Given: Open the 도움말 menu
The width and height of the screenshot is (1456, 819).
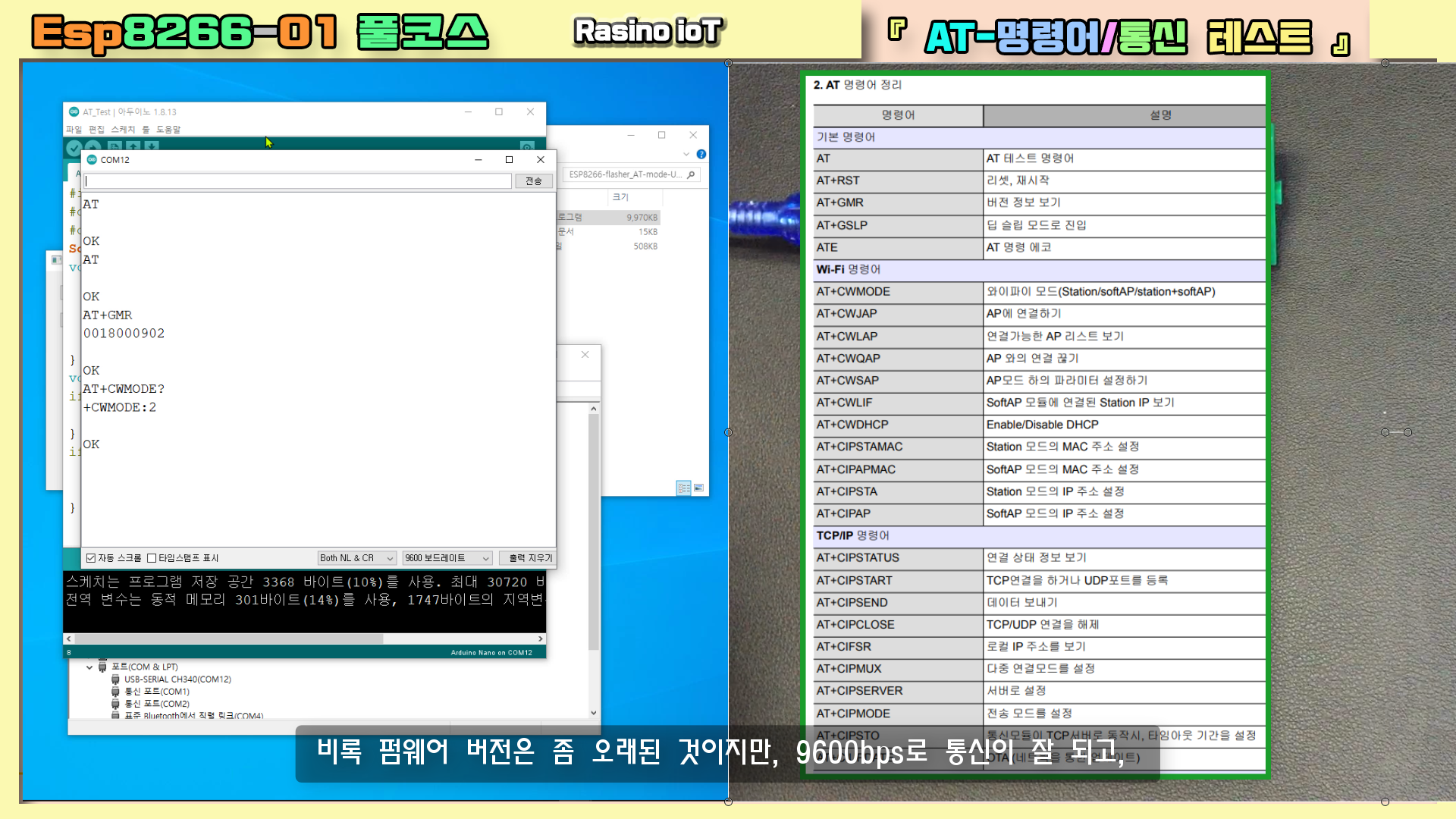Looking at the screenshot, I should pyautogui.click(x=168, y=130).
